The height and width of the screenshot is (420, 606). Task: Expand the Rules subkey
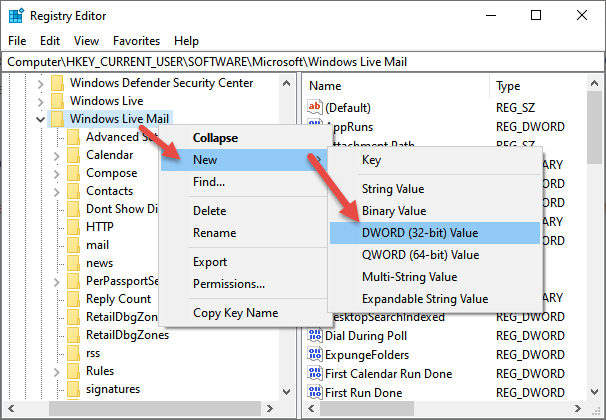tap(57, 372)
